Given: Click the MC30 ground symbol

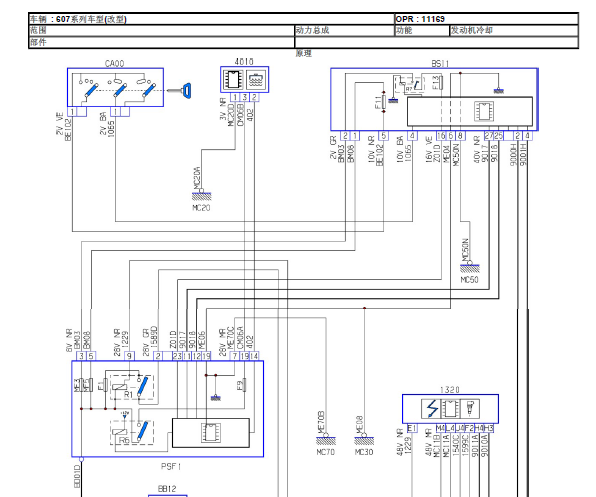Looking at the screenshot, I should click(x=364, y=440).
